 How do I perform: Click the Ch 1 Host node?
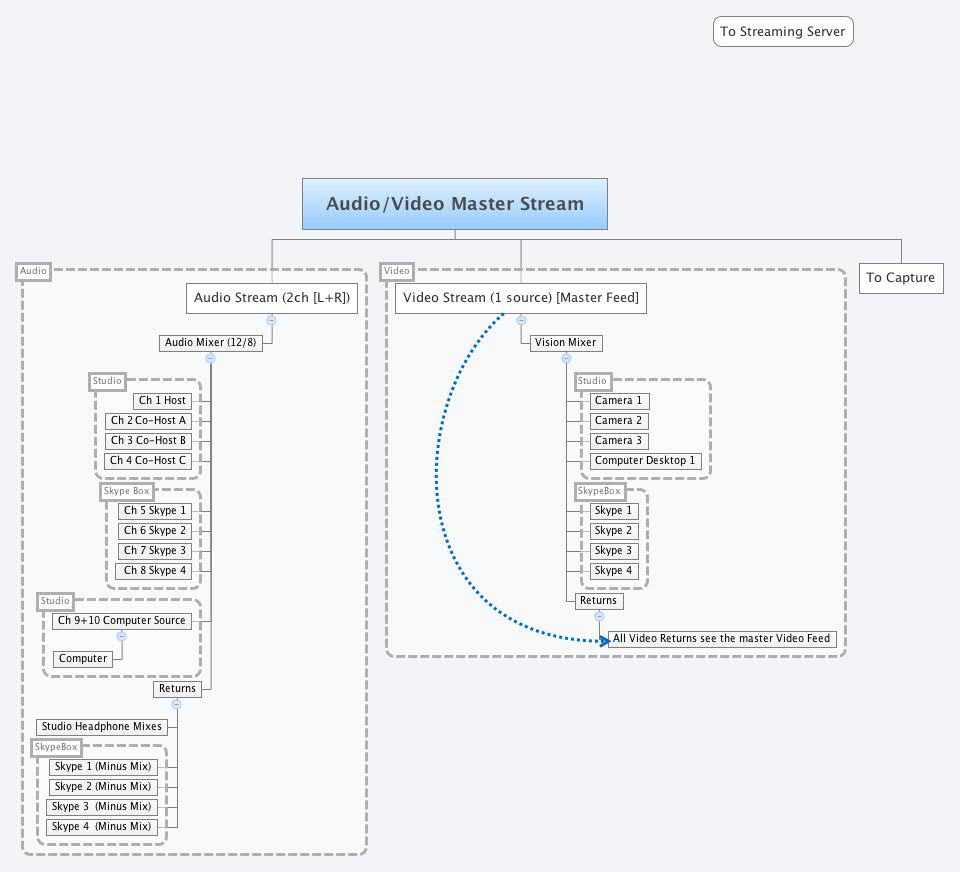(x=162, y=400)
